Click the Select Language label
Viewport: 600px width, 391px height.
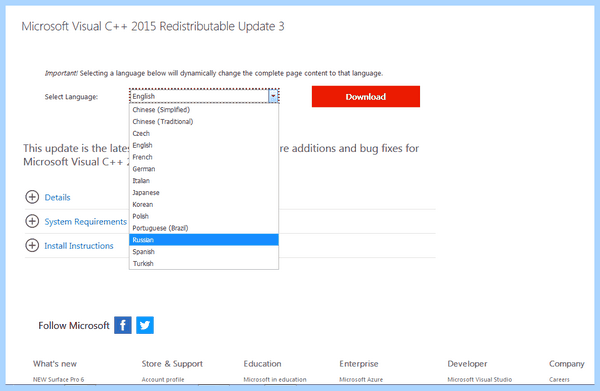pyautogui.click(x=71, y=97)
